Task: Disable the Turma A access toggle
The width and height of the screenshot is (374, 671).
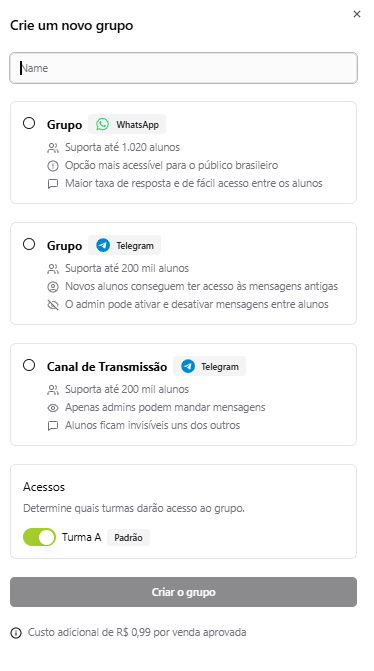Action: pyautogui.click(x=39, y=537)
